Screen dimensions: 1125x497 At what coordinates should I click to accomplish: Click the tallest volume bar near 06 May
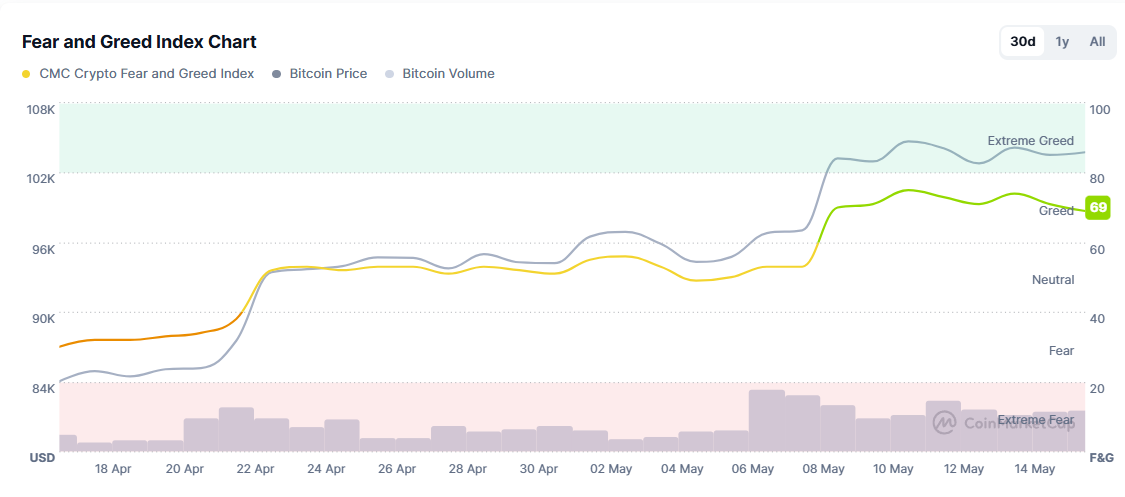766,420
